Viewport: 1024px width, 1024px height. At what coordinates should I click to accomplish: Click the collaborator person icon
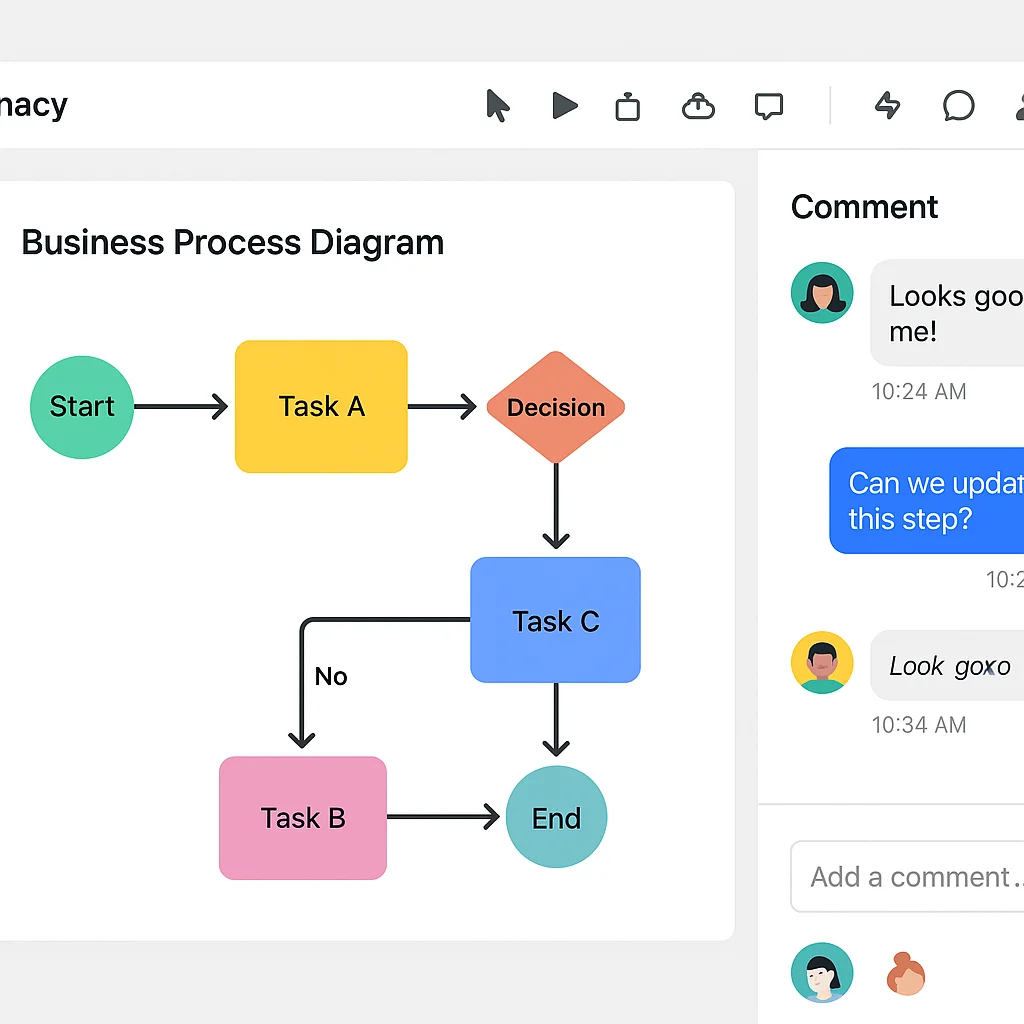pos(1018,106)
